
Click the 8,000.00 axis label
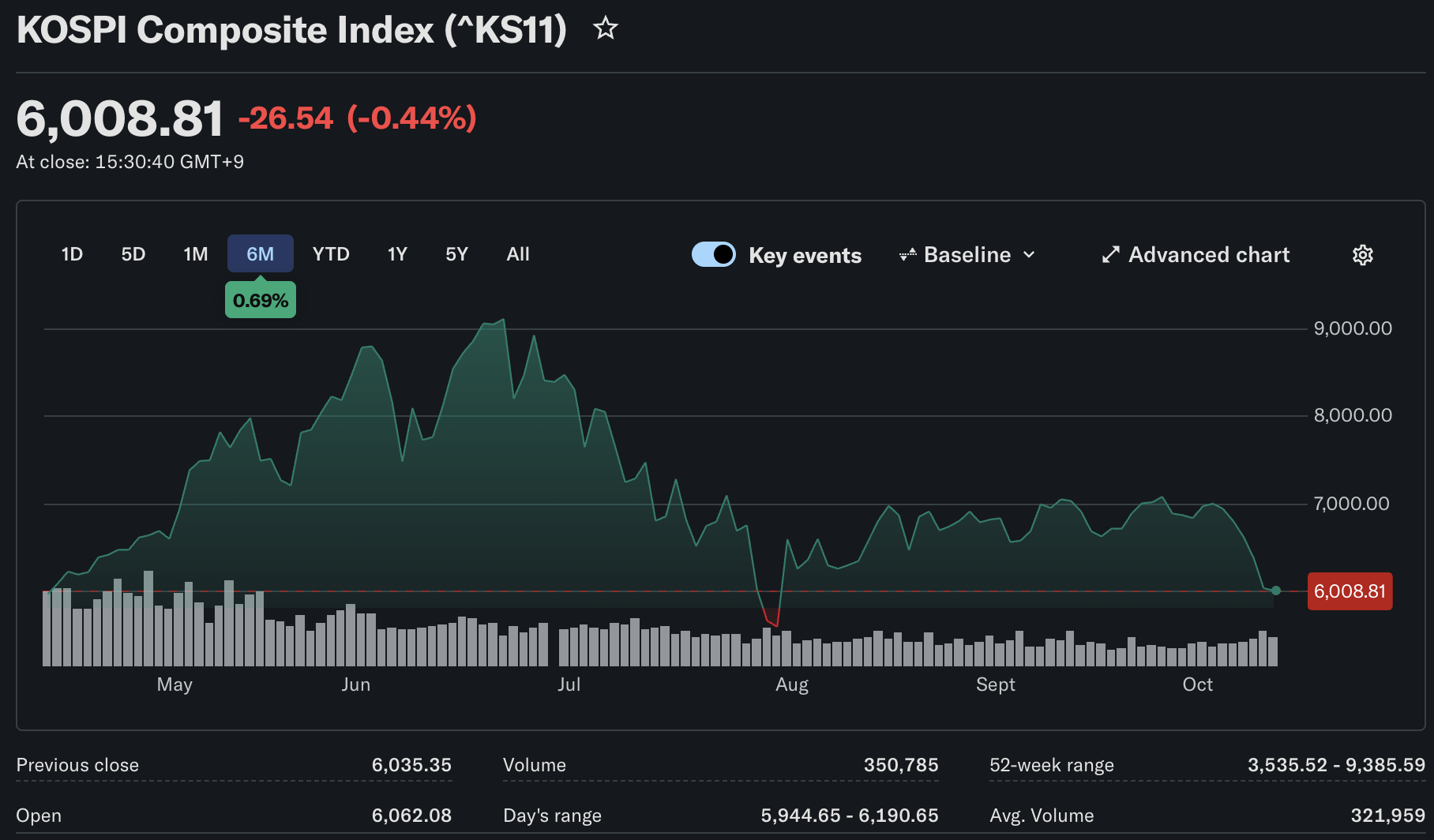point(1353,415)
